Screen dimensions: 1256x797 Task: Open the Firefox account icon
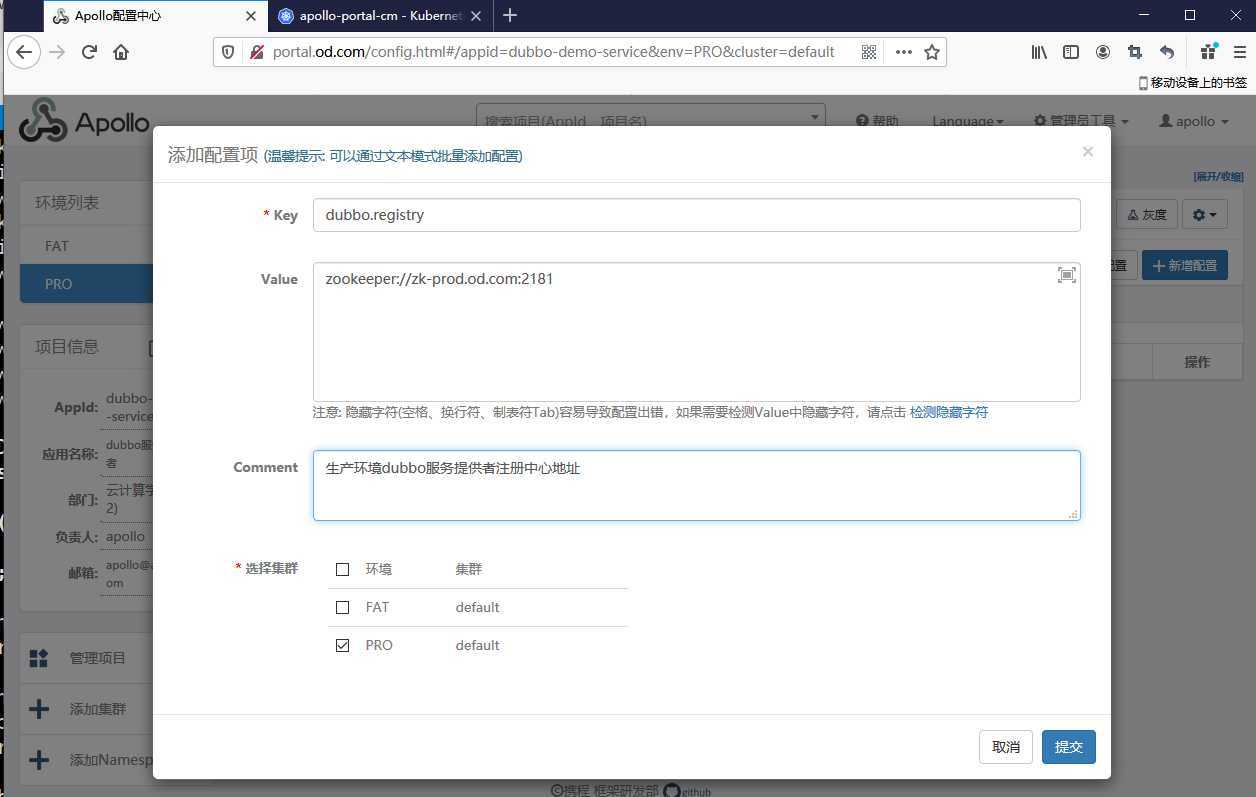(1103, 52)
